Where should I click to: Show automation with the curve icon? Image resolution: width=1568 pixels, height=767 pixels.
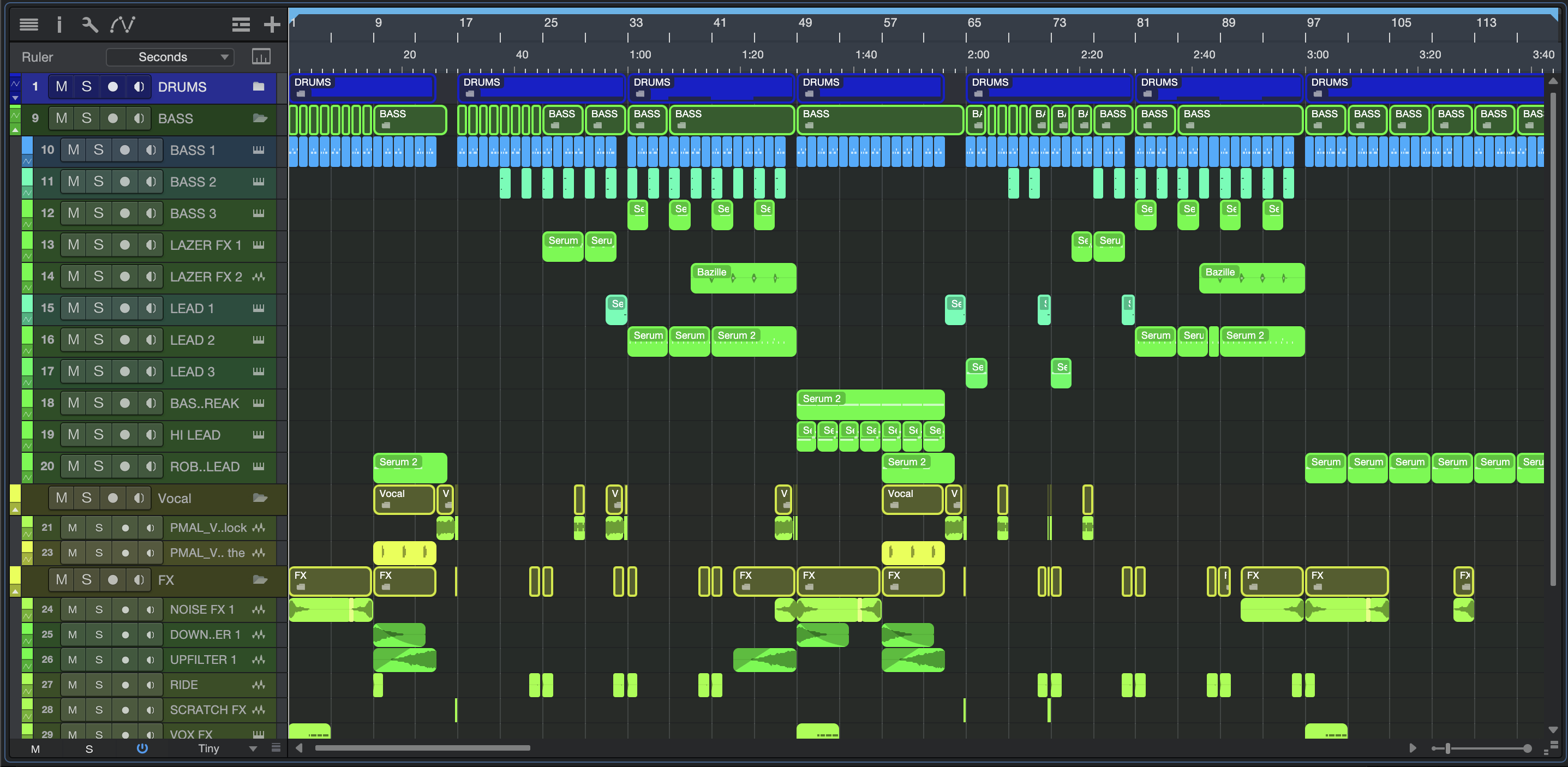point(122,25)
